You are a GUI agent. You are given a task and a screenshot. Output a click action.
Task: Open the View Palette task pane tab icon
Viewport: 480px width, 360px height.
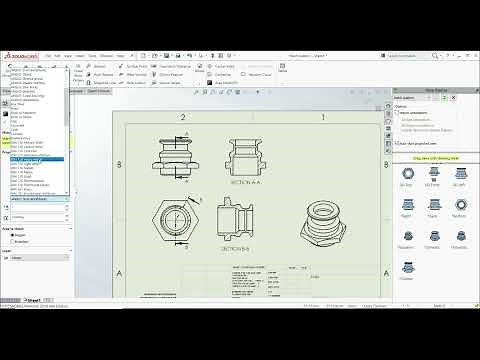tap(388, 128)
